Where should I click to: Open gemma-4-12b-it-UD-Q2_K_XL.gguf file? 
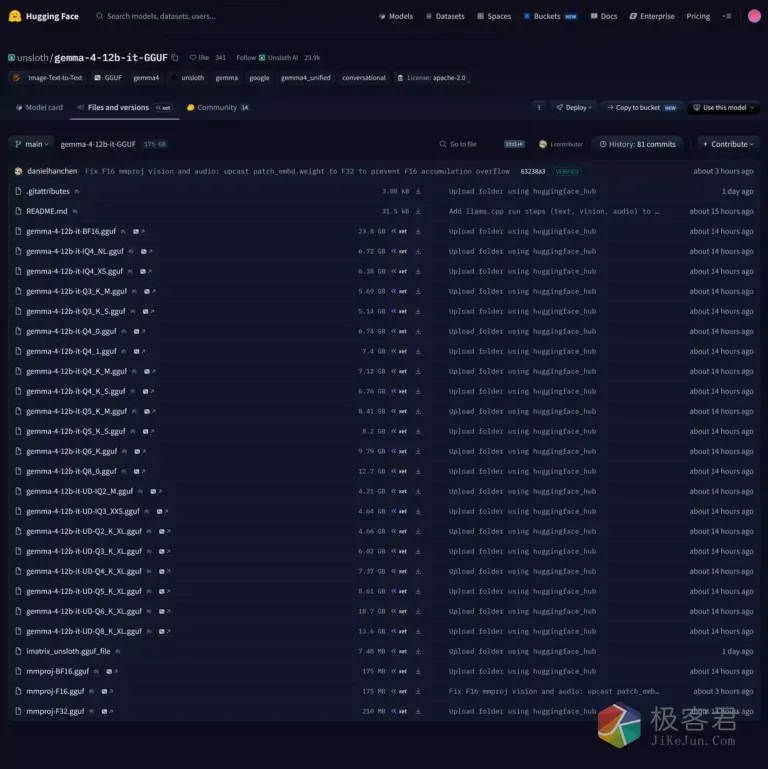pos(83,532)
